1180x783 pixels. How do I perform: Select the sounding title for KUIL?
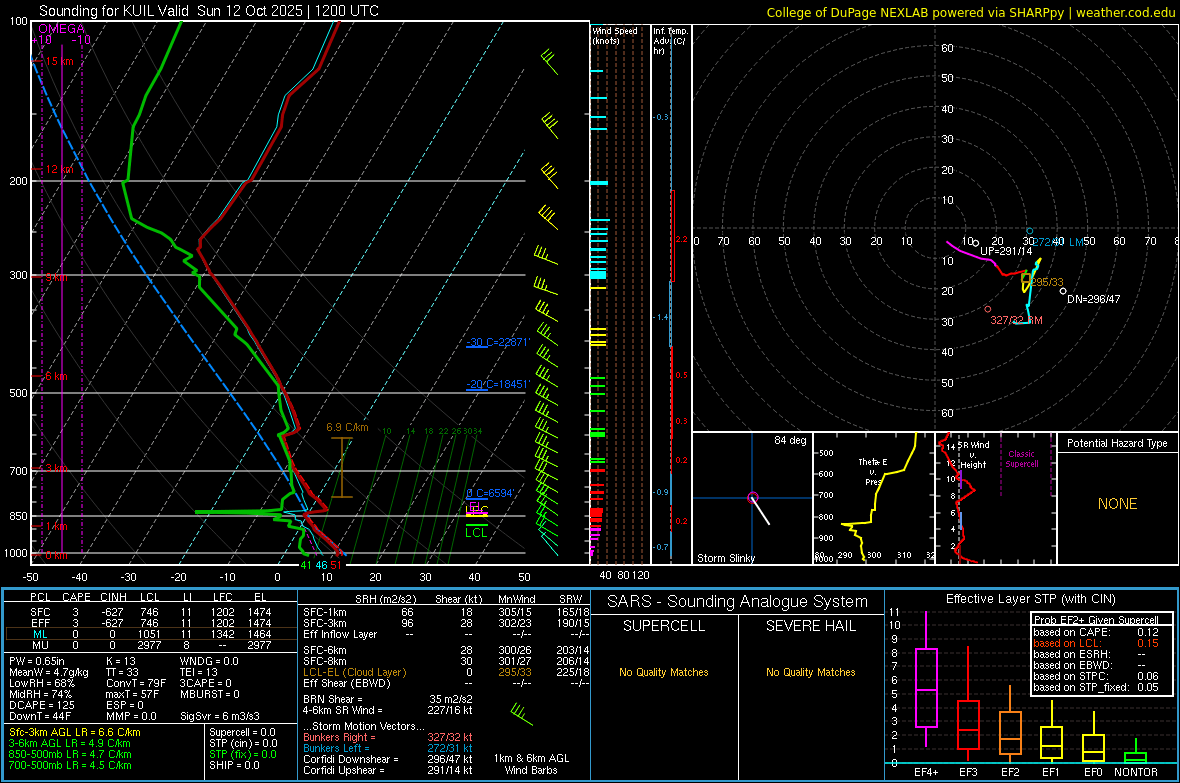tap(208, 11)
